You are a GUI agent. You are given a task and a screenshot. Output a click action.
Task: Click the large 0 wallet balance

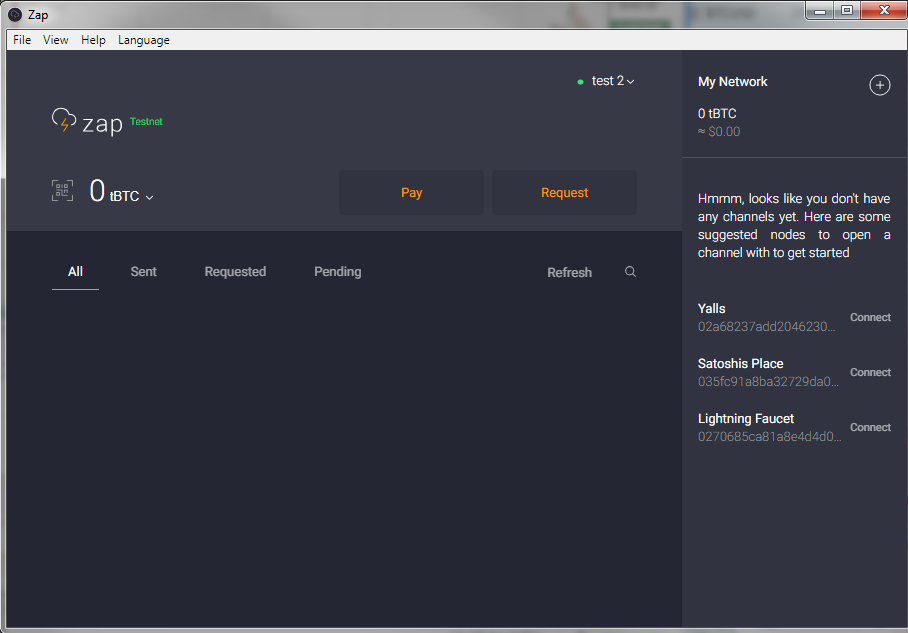click(97, 191)
